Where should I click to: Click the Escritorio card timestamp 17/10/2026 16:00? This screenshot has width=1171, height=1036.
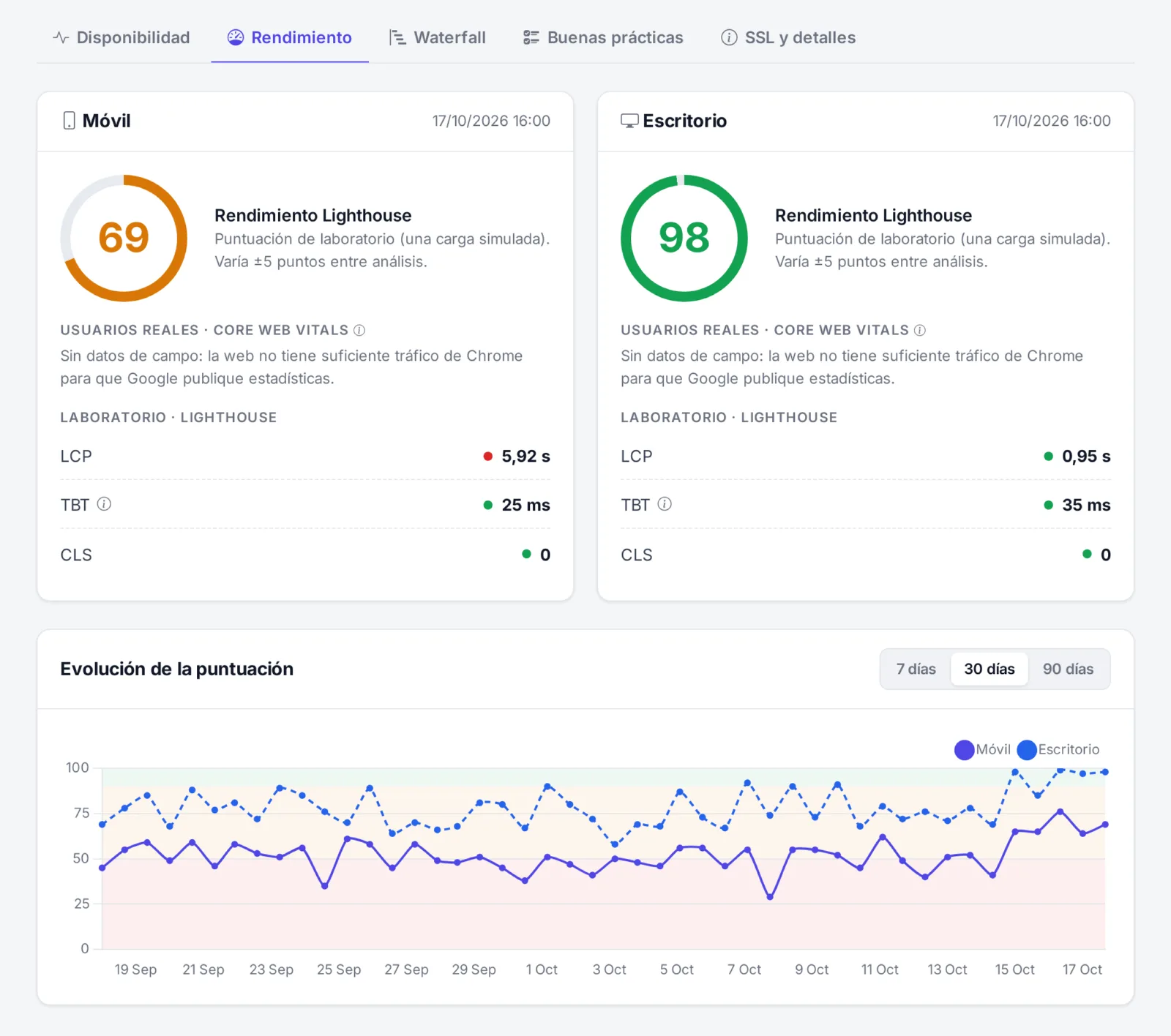[x=1052, y=121]
